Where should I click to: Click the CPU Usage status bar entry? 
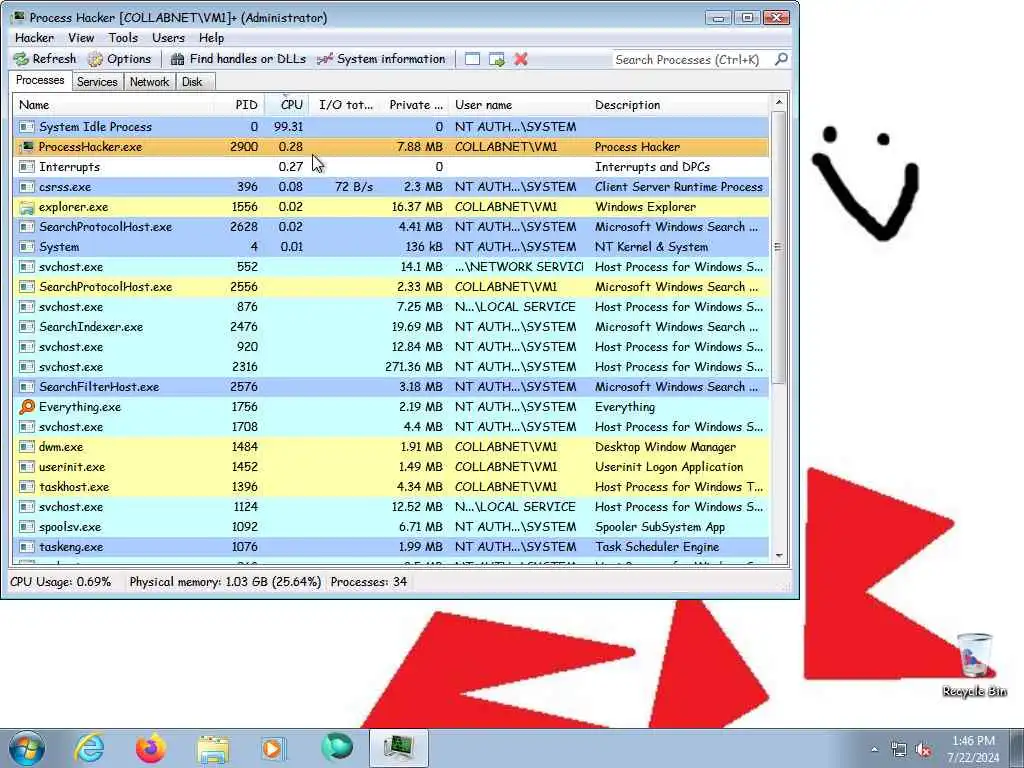[61, 582]
